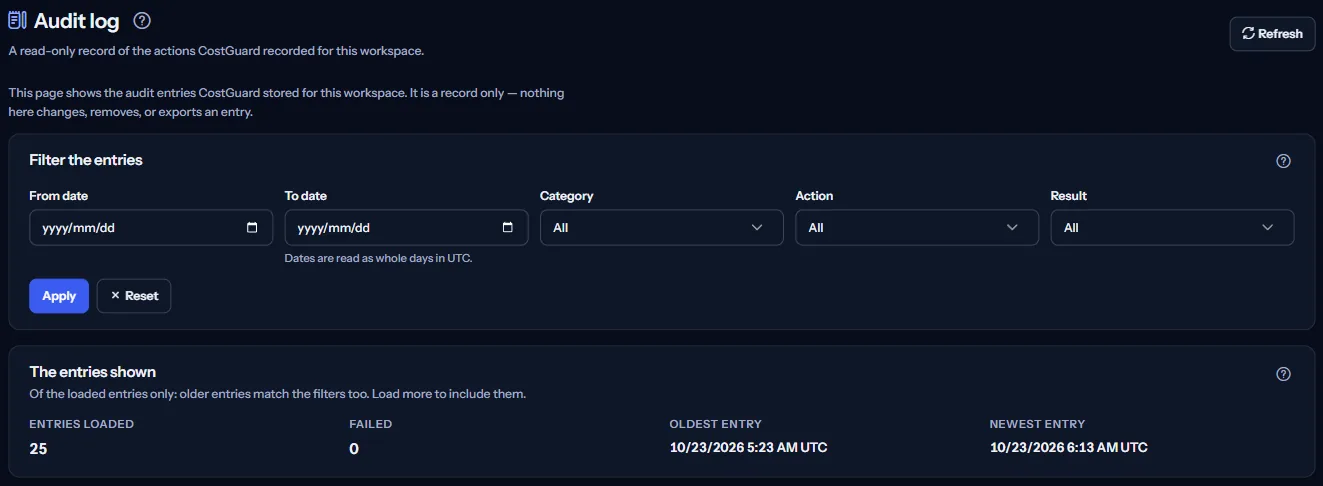Click 'Of the loaded entries only' note
The width and height of the screenshot is (1323, 486).
tap(278, 394)
